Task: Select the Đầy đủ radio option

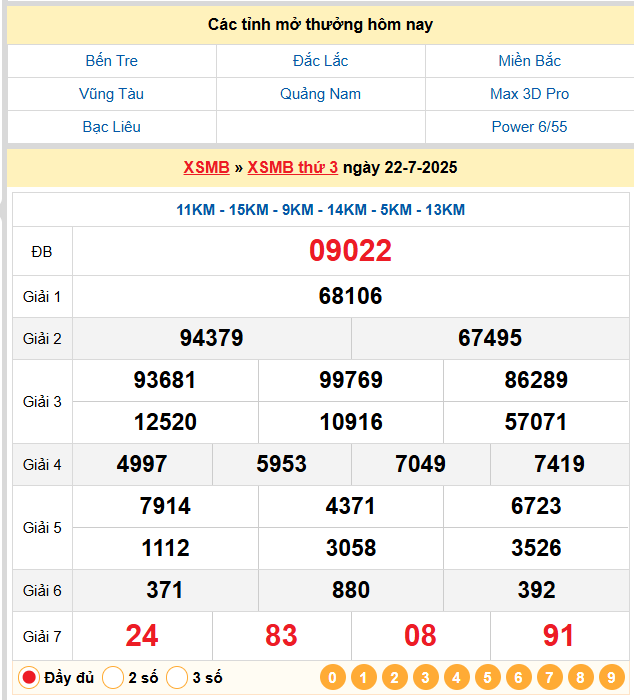Action: (29, 678)
